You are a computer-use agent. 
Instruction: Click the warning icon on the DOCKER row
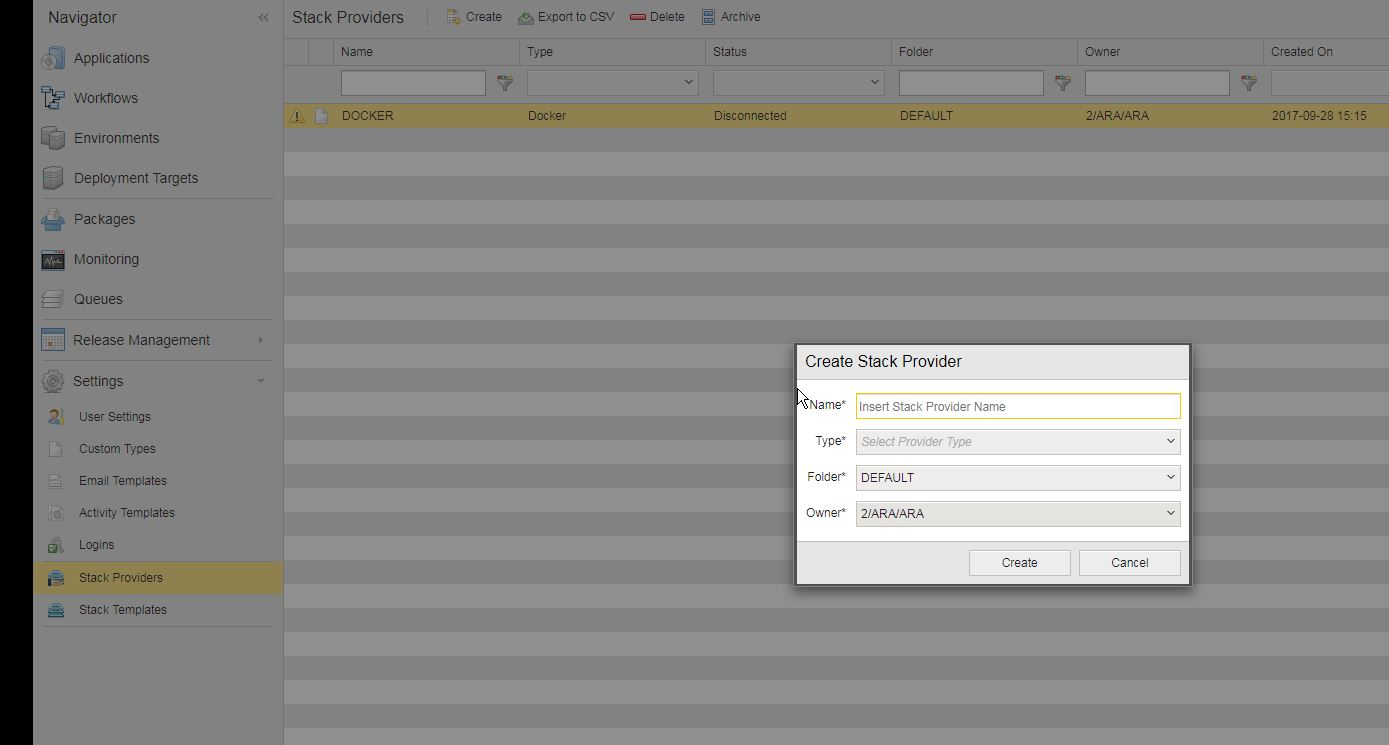pos(297,115)
